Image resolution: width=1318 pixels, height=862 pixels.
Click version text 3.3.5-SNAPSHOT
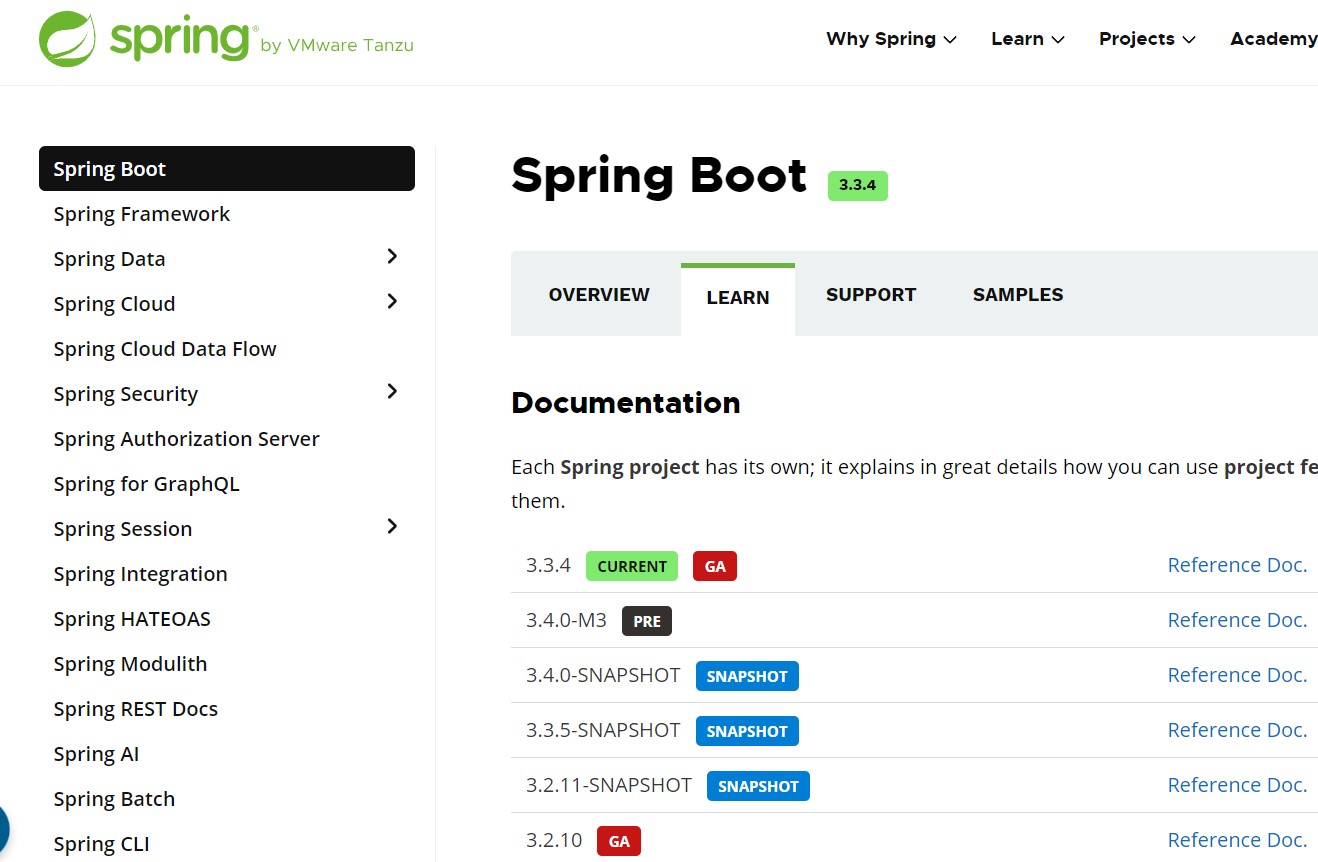pyautogui.click(x=603, y=730)
